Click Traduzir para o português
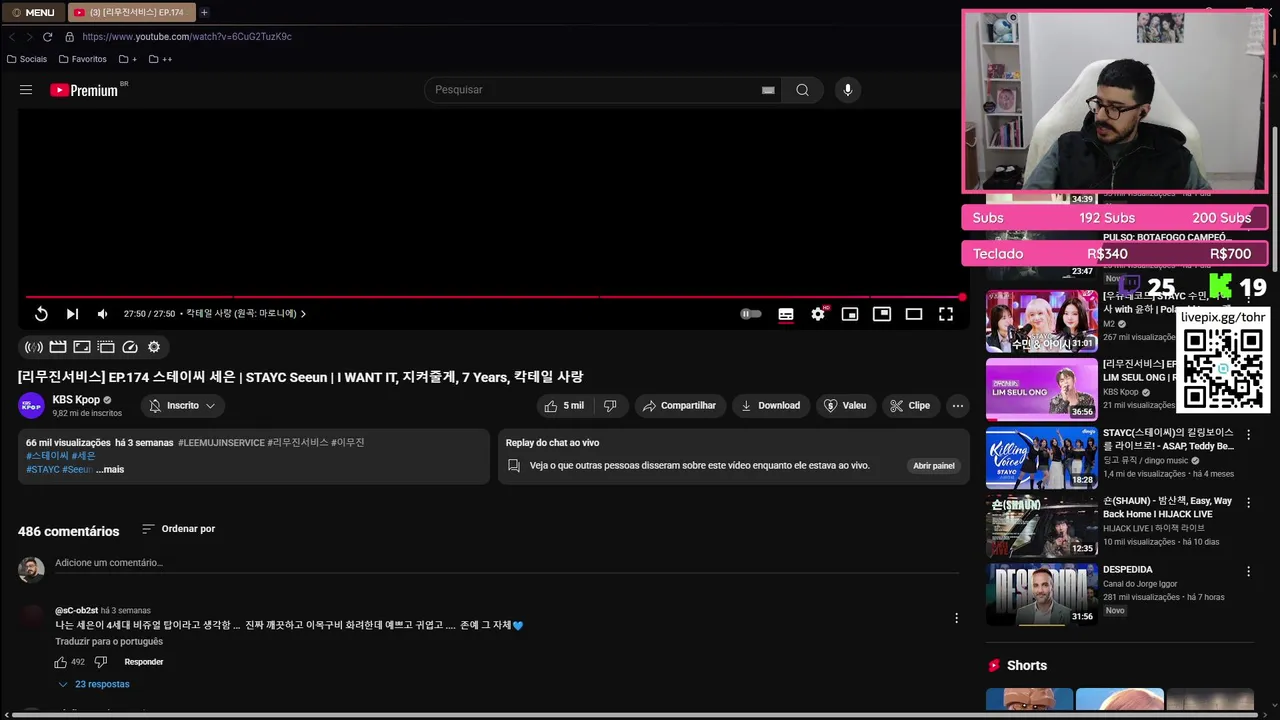The image size is (1280, 720). (x=109, y=642)
